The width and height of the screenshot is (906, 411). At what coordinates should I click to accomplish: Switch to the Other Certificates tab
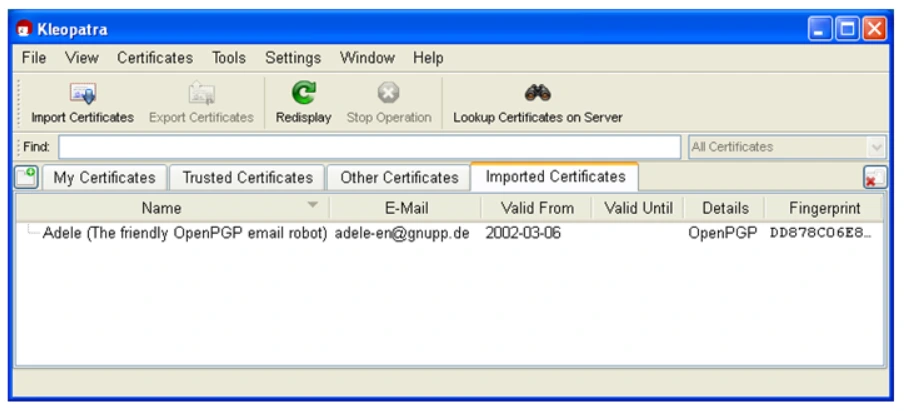click(399, 177)
